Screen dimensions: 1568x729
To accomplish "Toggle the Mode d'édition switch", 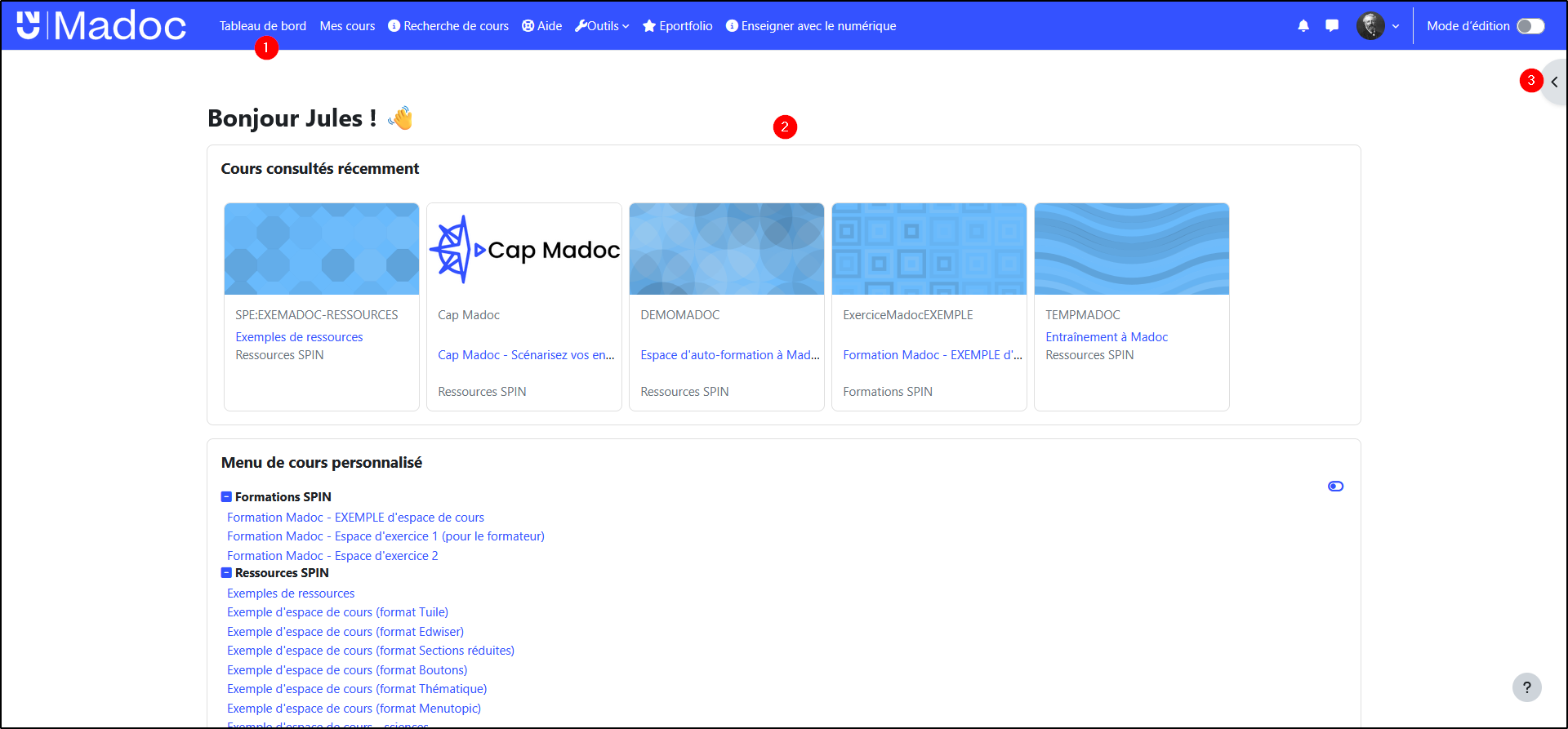I will click(x=1530, y=26).
